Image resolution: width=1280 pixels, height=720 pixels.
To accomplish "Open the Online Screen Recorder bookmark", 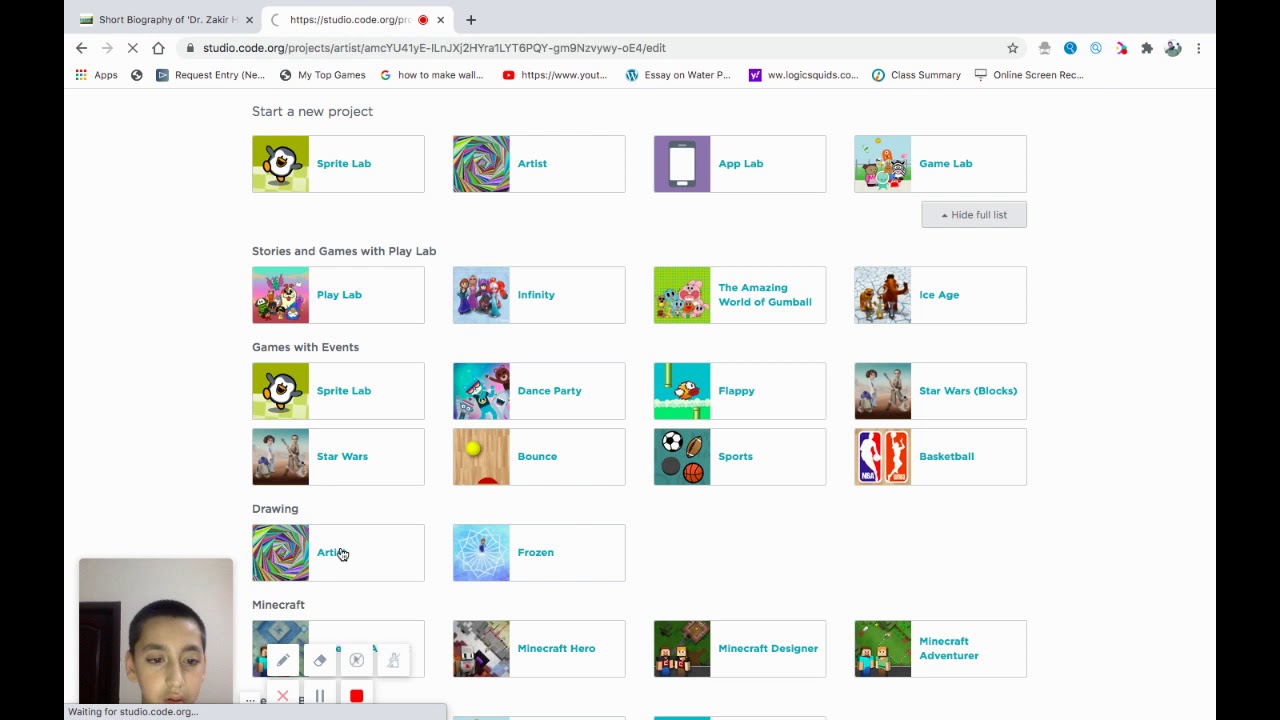I will pyautogui.click(x=1029, y=75).
